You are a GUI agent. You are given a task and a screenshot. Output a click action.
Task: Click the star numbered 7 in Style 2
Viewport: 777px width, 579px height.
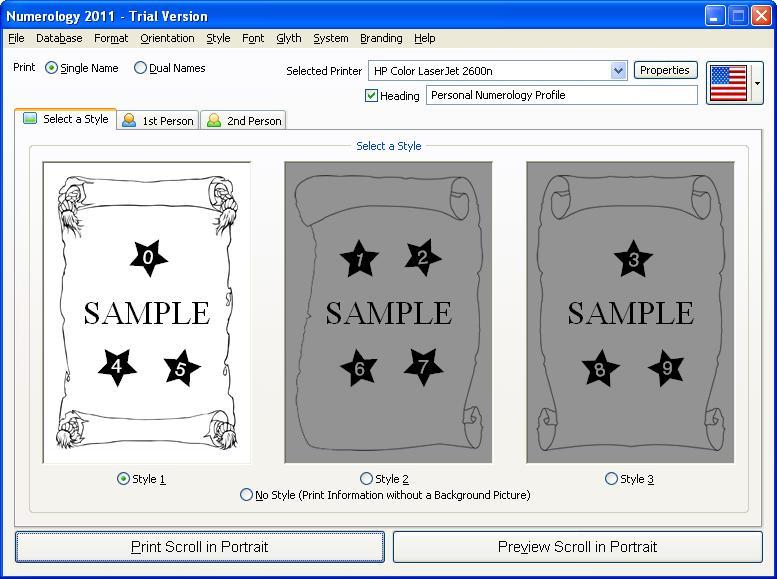[423, 367]
